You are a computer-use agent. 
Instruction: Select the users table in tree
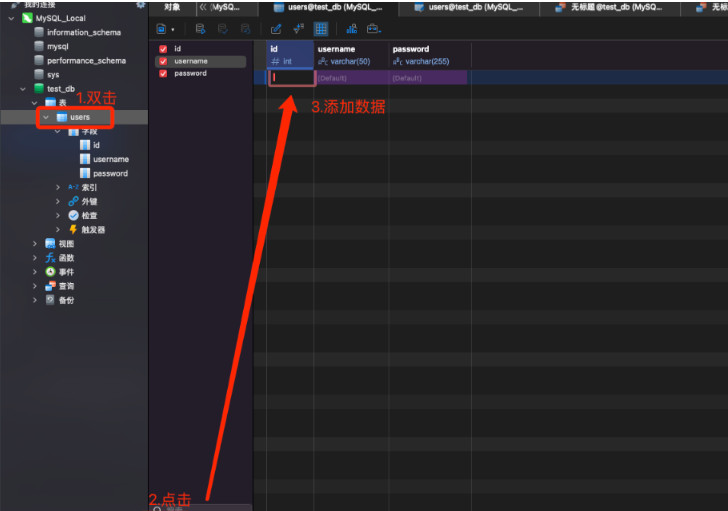(79, 117)
